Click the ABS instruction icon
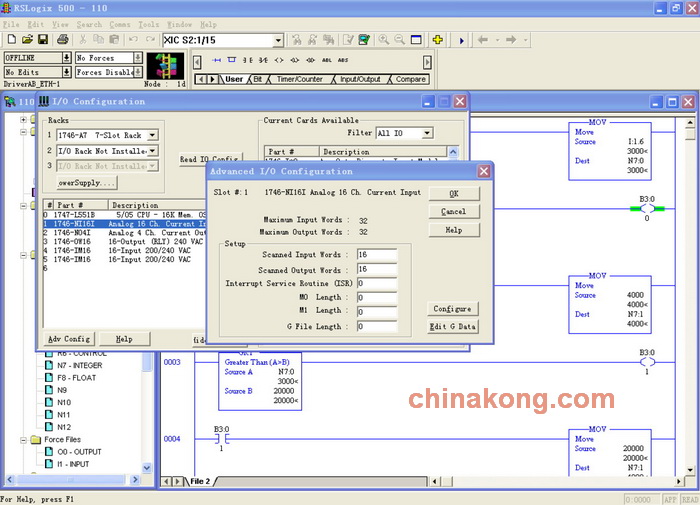The height and width of the screenshot is (505, 700). coord(342,60)
